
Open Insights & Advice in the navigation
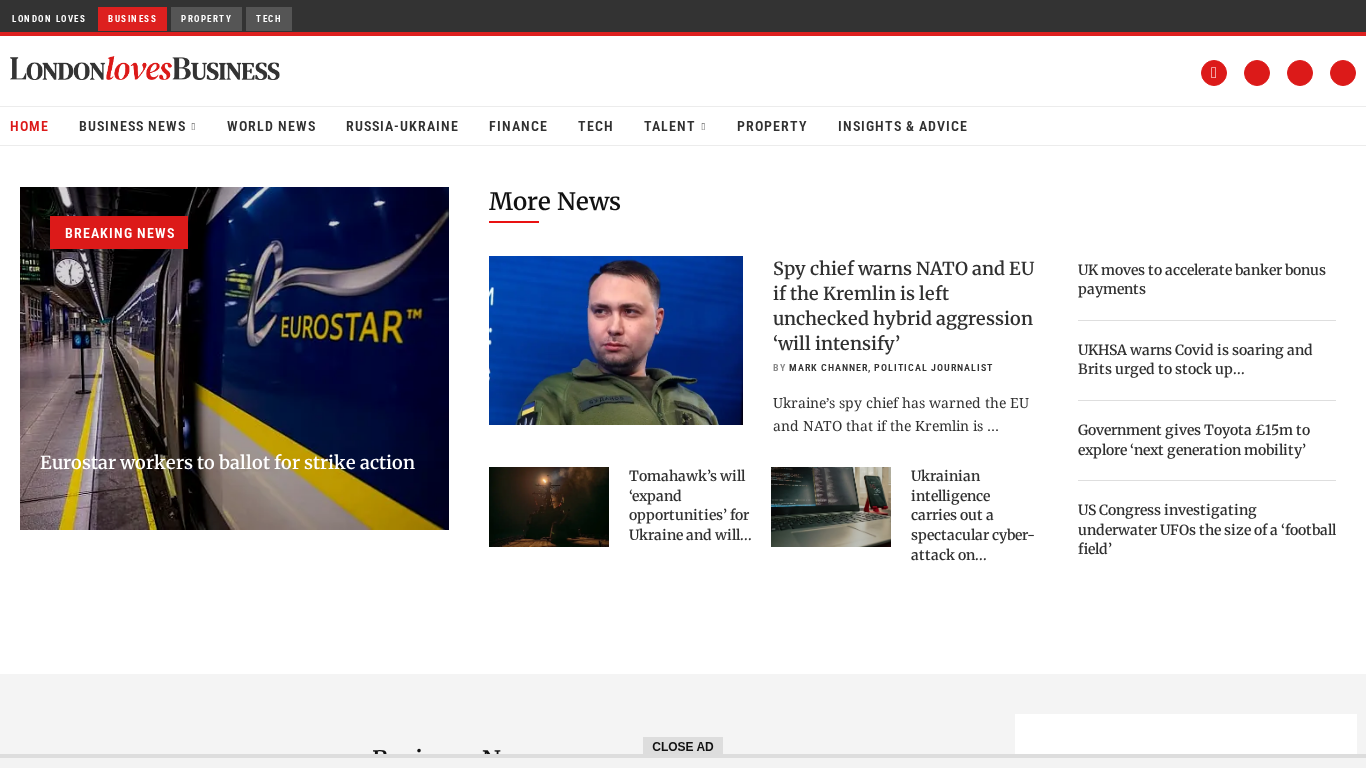[902, 127]
